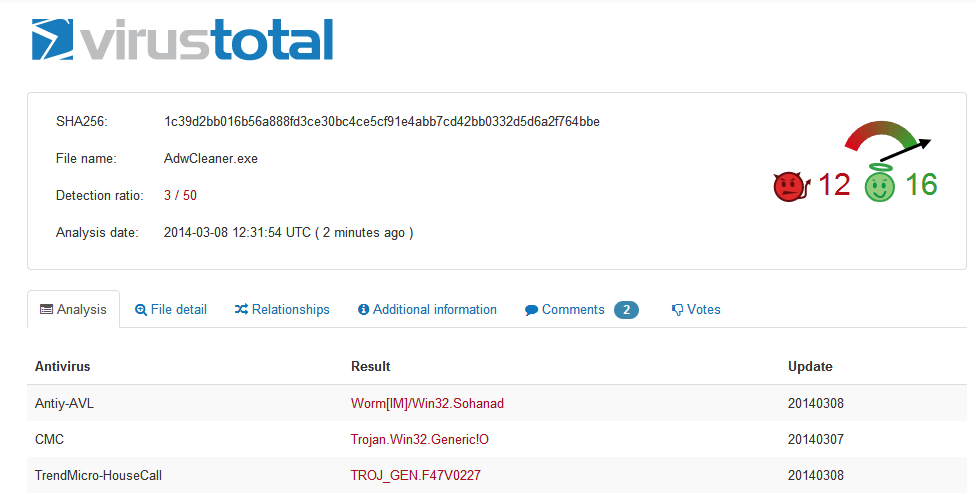The image size is (975, 495).
Task: Open the Additional information tab
Action: (x=428, y=309)
